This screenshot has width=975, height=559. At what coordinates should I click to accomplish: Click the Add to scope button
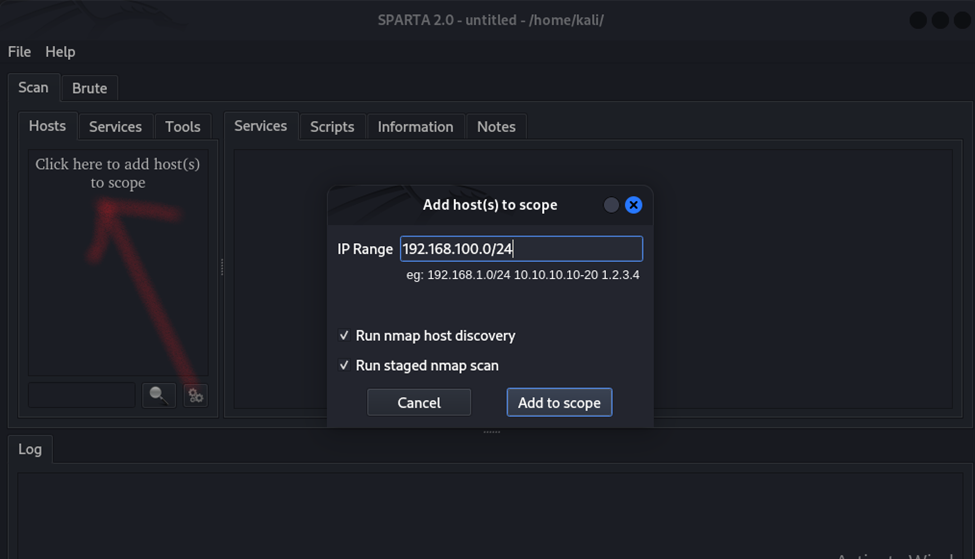pos(559,402)
